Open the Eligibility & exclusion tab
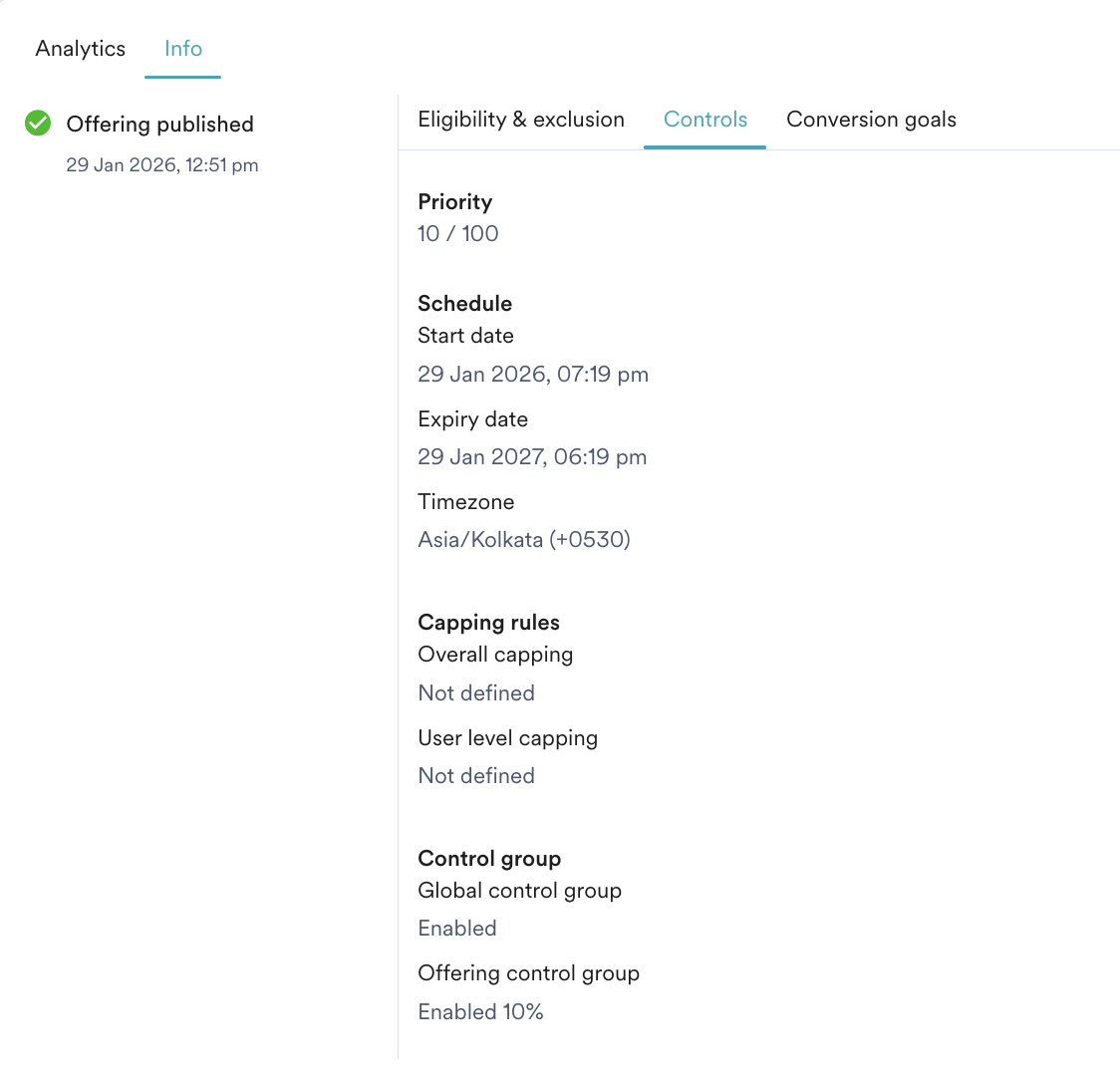 pos(521,120)
